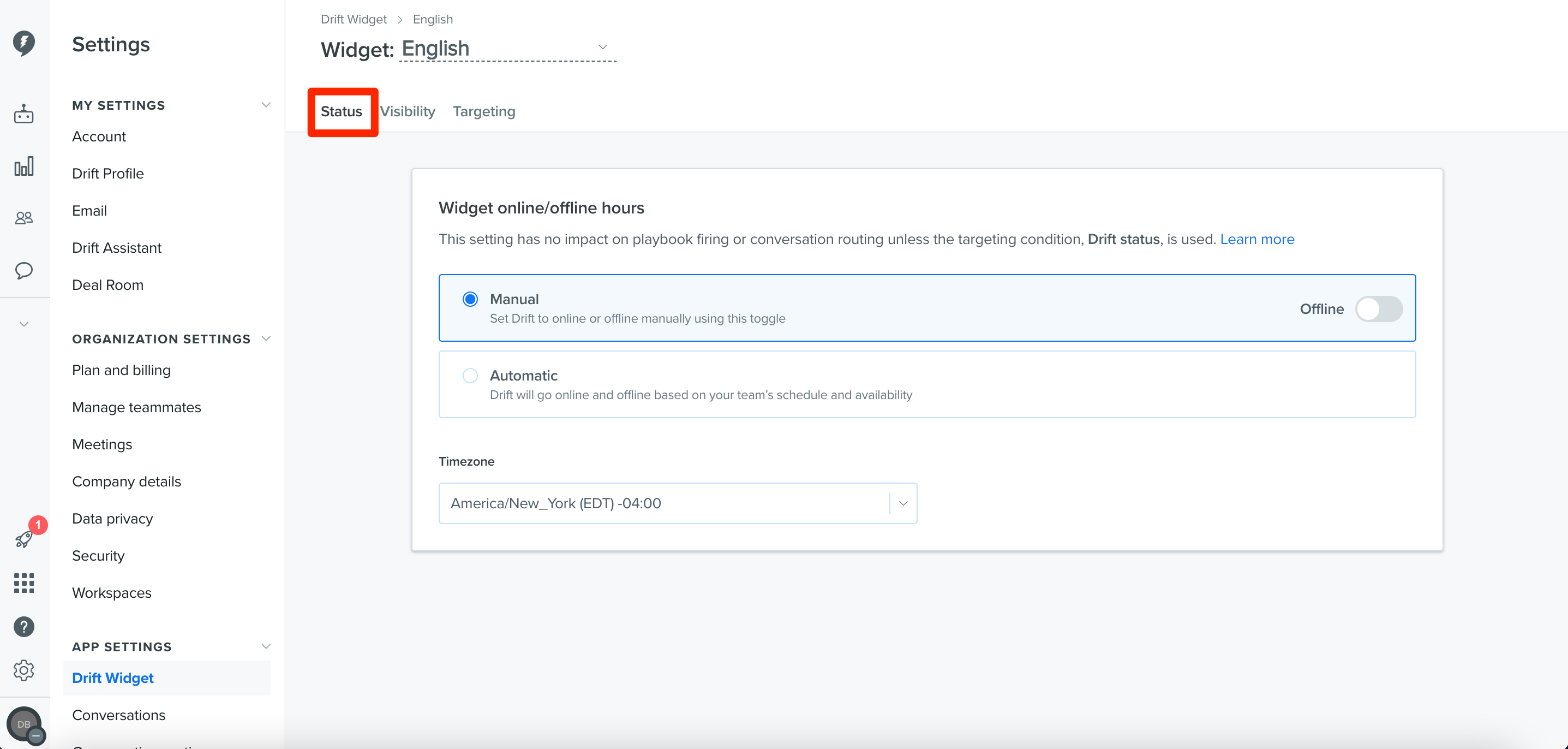
Task: Open the Timezone dropdown
Action: coord(678,503)
